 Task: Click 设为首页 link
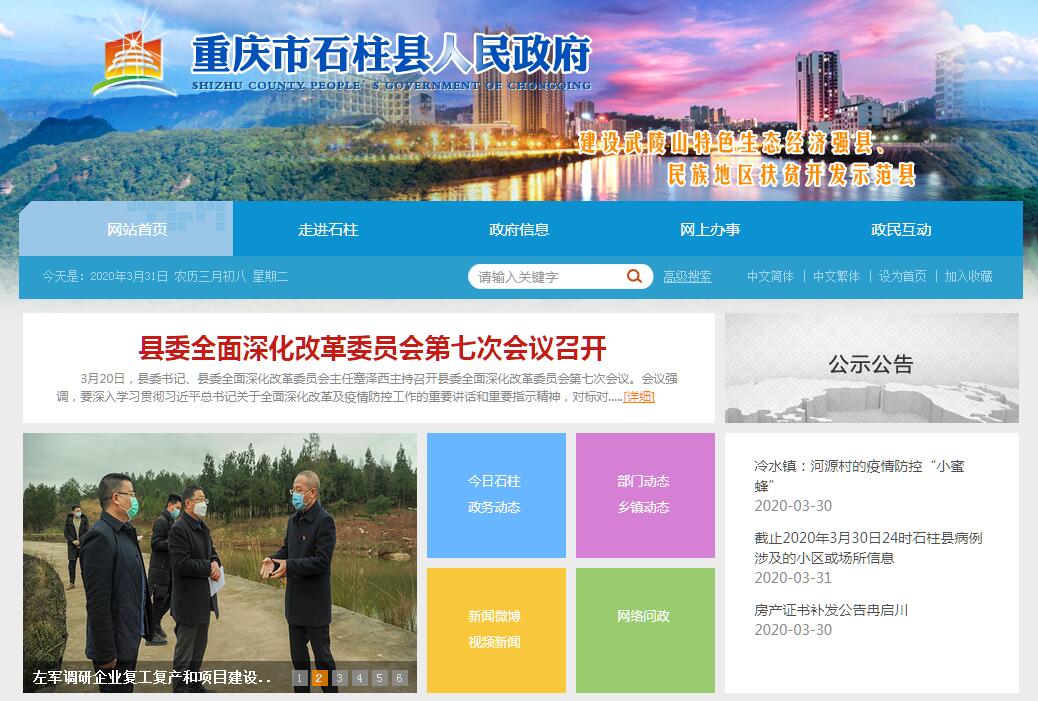pos(902,277)
